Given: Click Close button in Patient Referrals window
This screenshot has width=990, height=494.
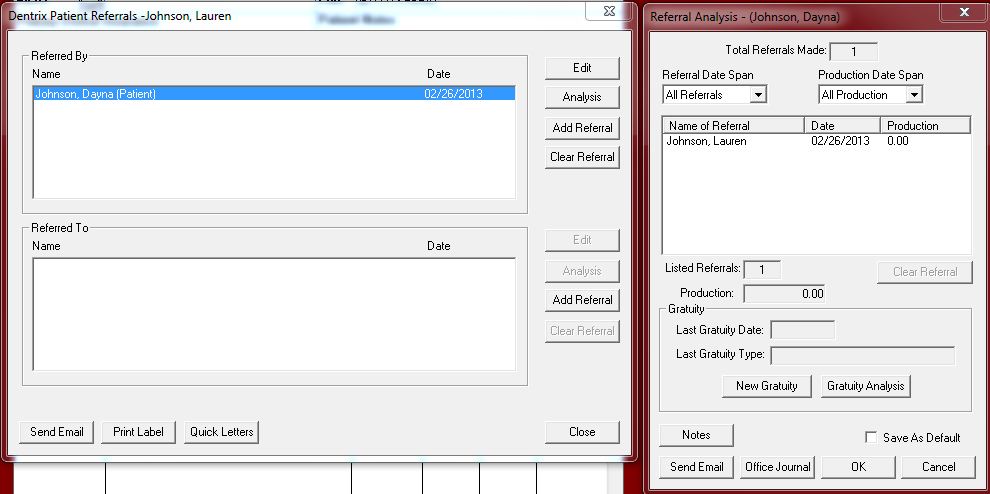Looking at the screenshot, I should point(582,432).
